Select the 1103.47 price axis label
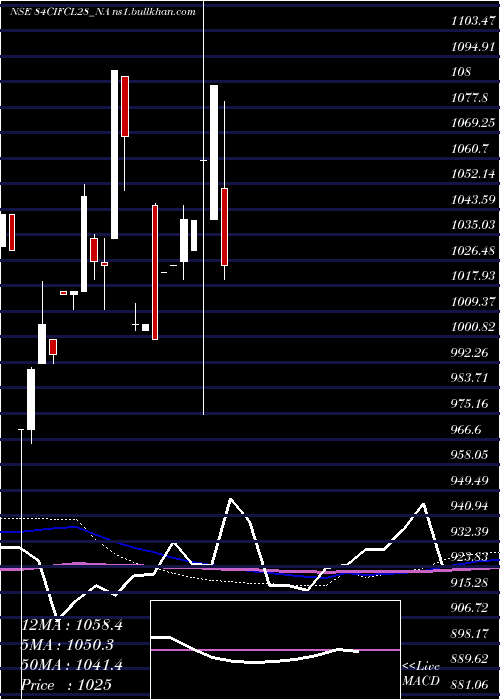The width and height of the screenshot is (500, 700). [x=473, y=21]
